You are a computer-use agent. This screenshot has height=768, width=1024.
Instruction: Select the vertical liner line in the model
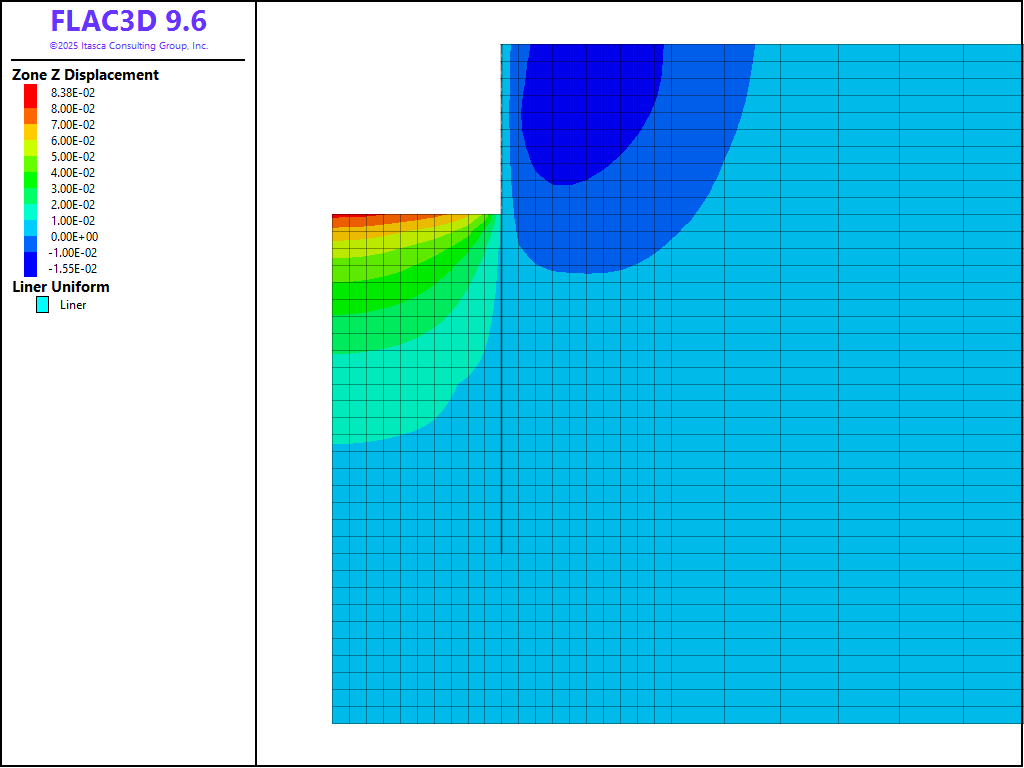click(x=501, y=450)
